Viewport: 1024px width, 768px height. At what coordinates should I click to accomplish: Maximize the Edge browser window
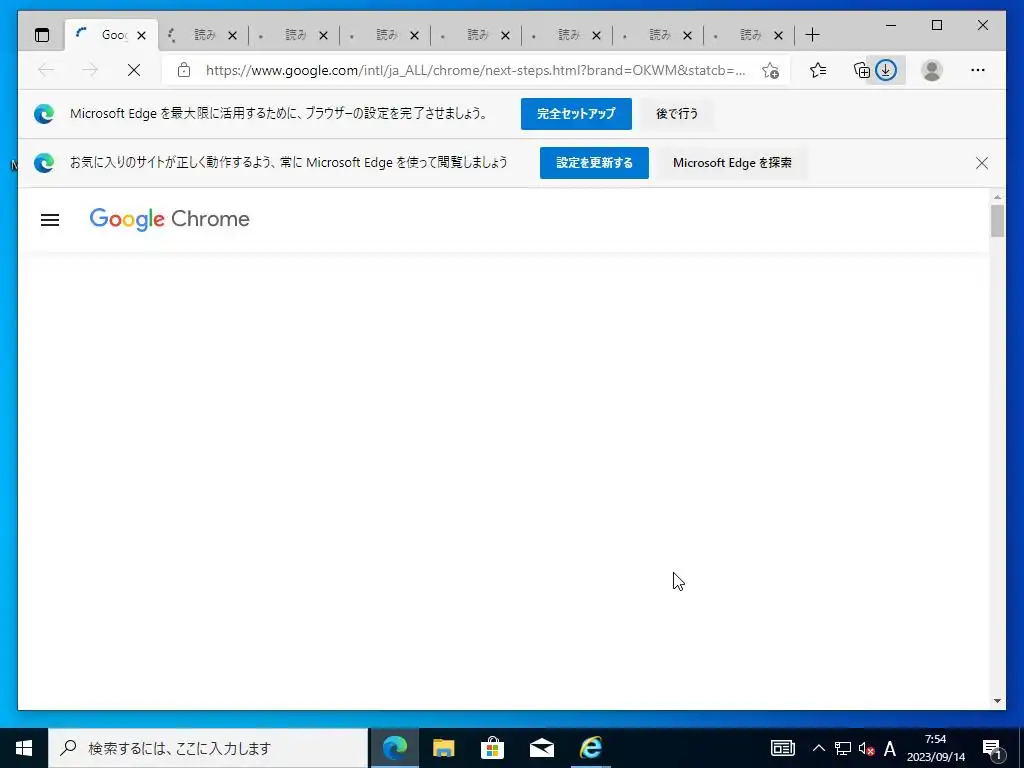click(936, 25)
